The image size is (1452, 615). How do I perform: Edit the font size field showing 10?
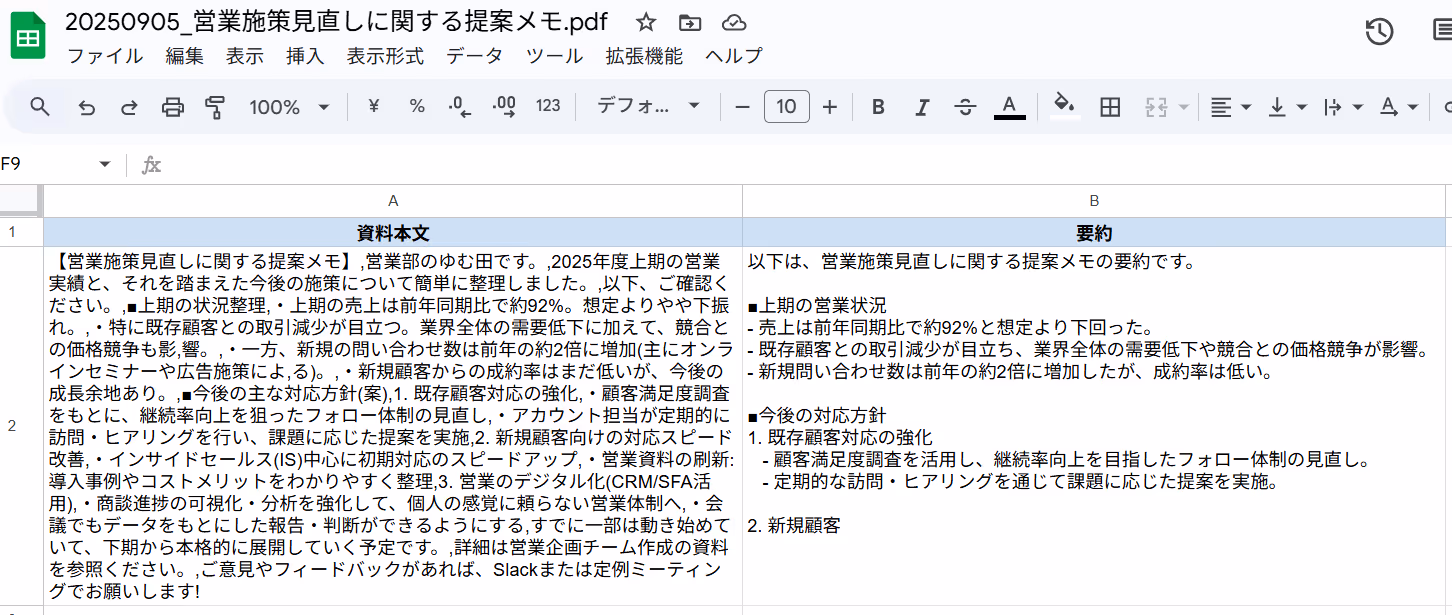(x=786, y=107)
